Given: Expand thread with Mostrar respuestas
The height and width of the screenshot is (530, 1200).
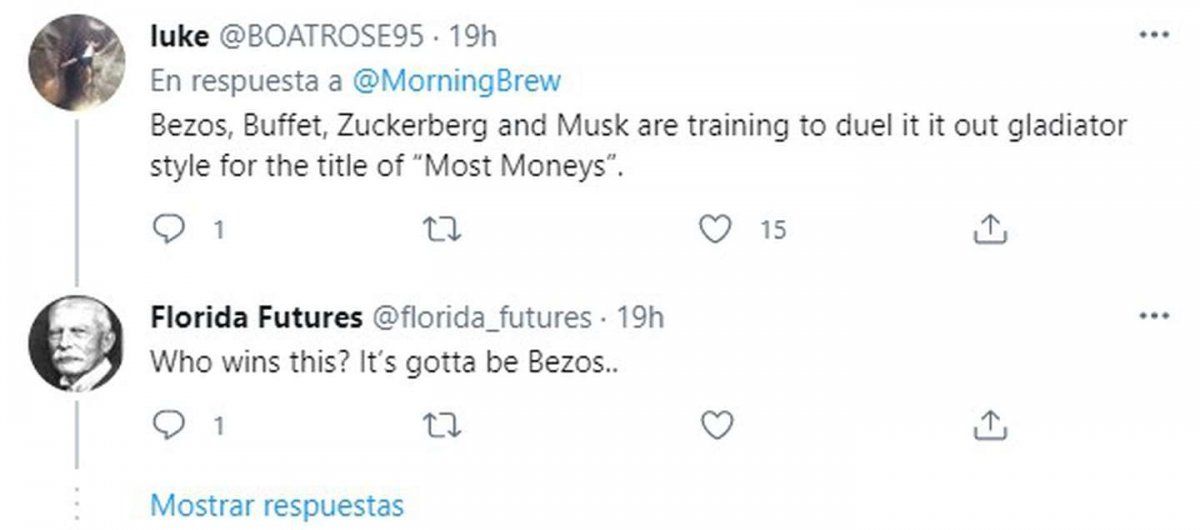Looking at the screenshot, I should tap(276, 502).
